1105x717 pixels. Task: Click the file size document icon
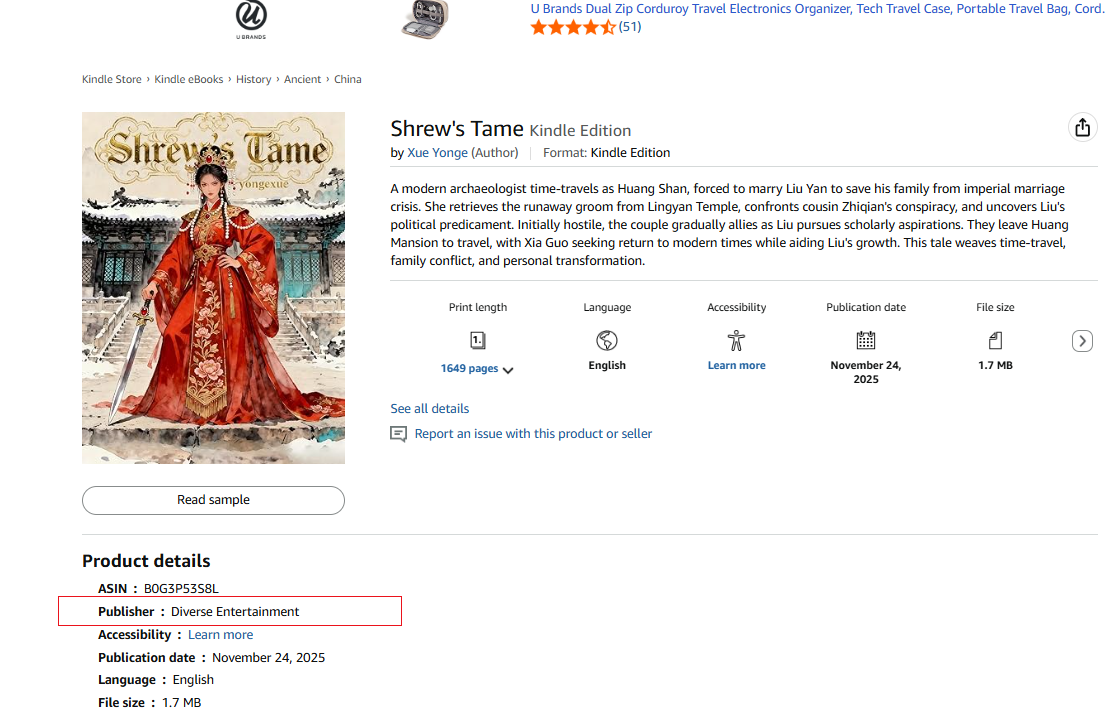click(995, 340)
